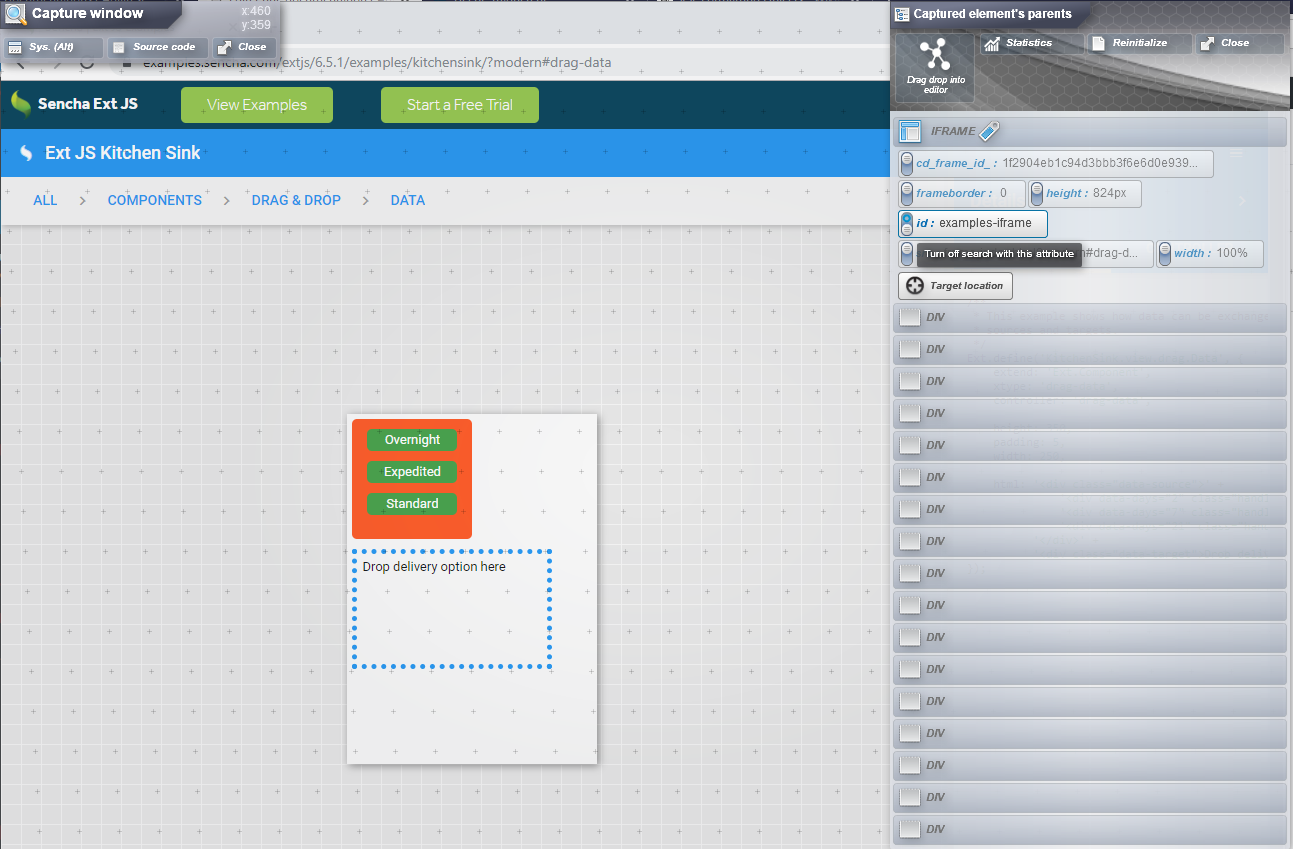Reinitialize the captured element

coord(1138,42)
